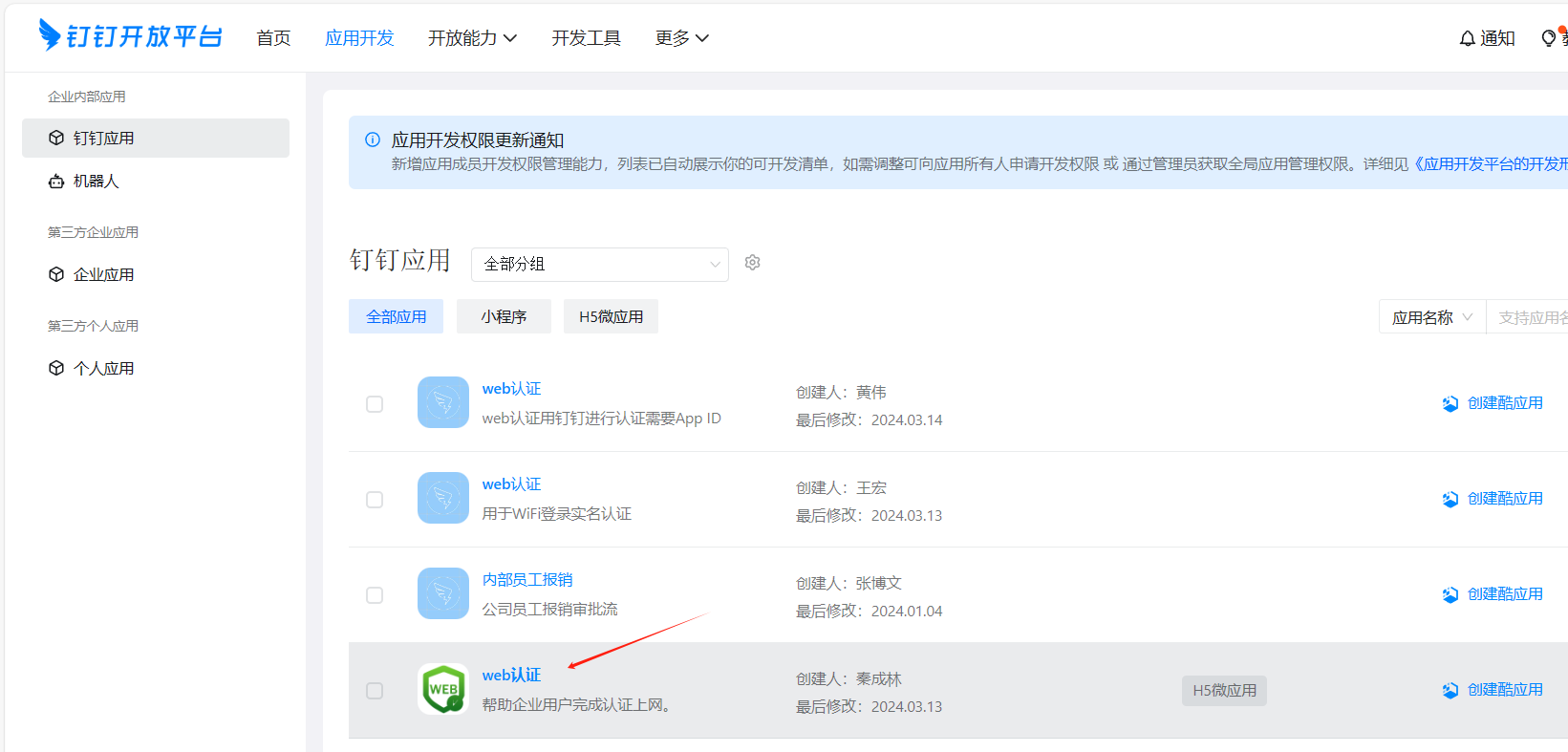Viewport: 1568px width, 752px height.
Task: Open the 开发工具 nav item
Action: click(586, 38)
